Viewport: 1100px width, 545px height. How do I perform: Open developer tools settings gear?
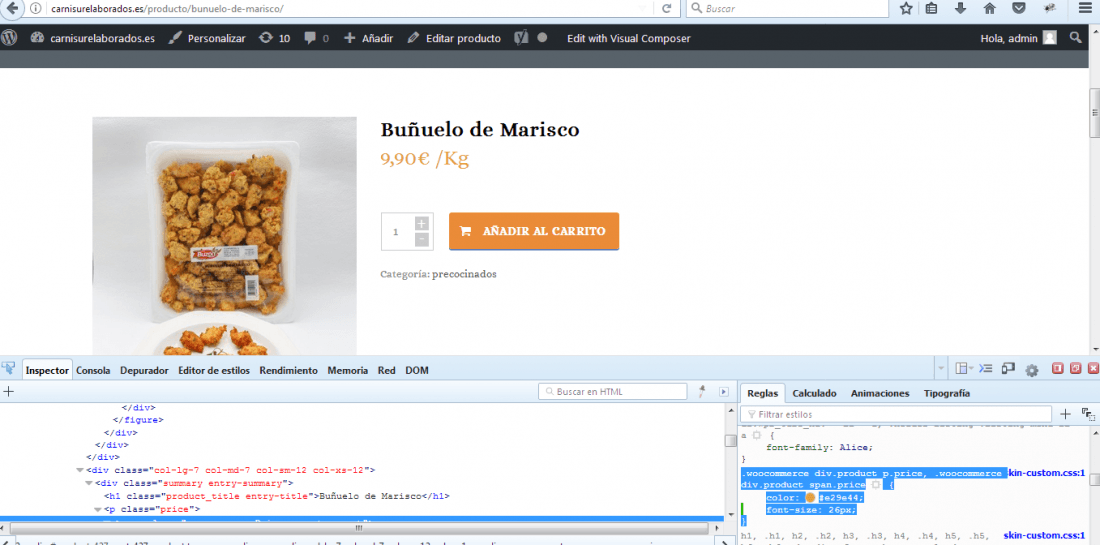click(1031, 370)
